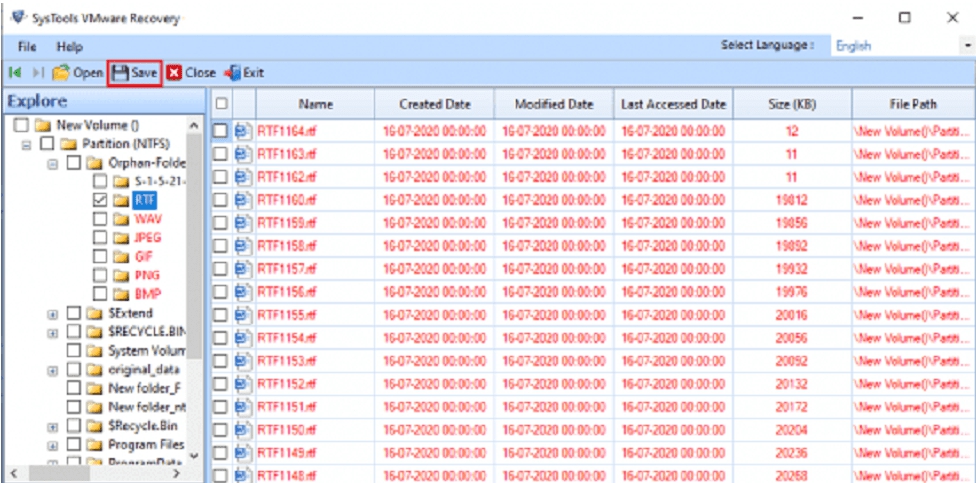Viewport: 976px width, 483px height.
Task: Check the box for RTF1162.rtf
Action: coord(221,177)
